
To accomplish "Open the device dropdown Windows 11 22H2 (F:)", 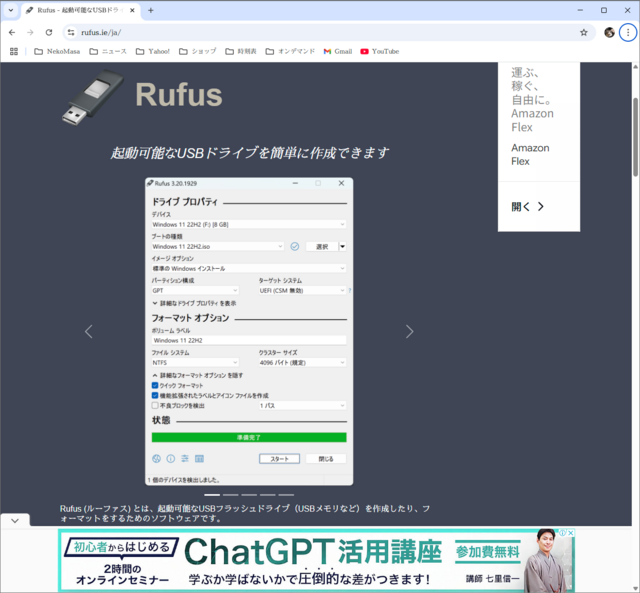I will coord(249,224).
